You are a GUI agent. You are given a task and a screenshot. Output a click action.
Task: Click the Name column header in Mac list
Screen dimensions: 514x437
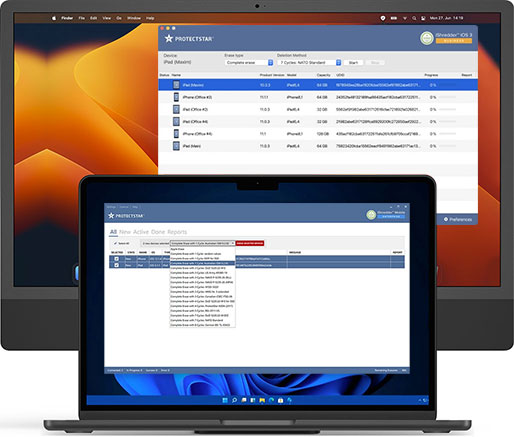pos(176,75)
